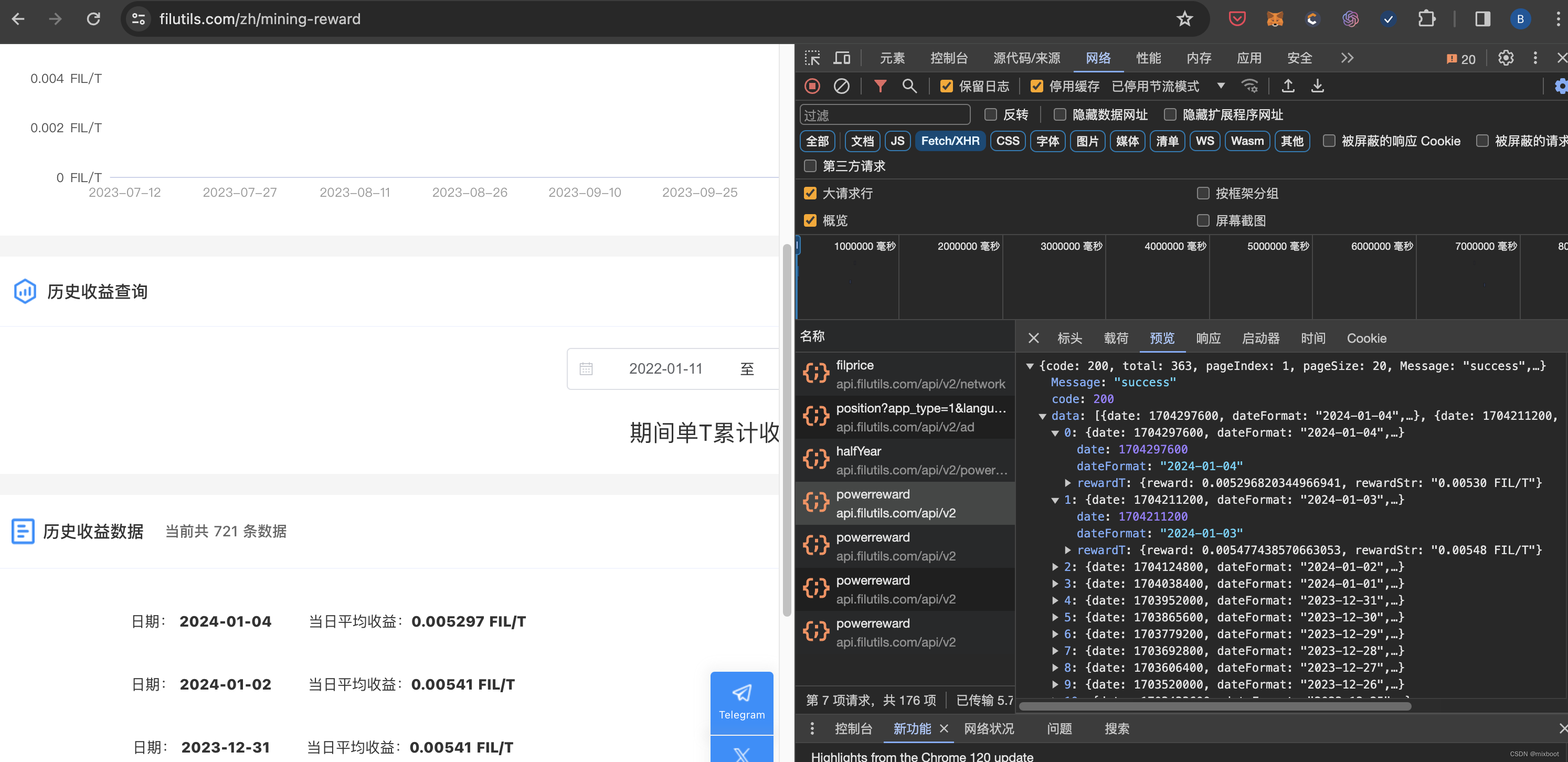
Task: Open DevTools three-dot customize menu
Action: (1534, 58)
